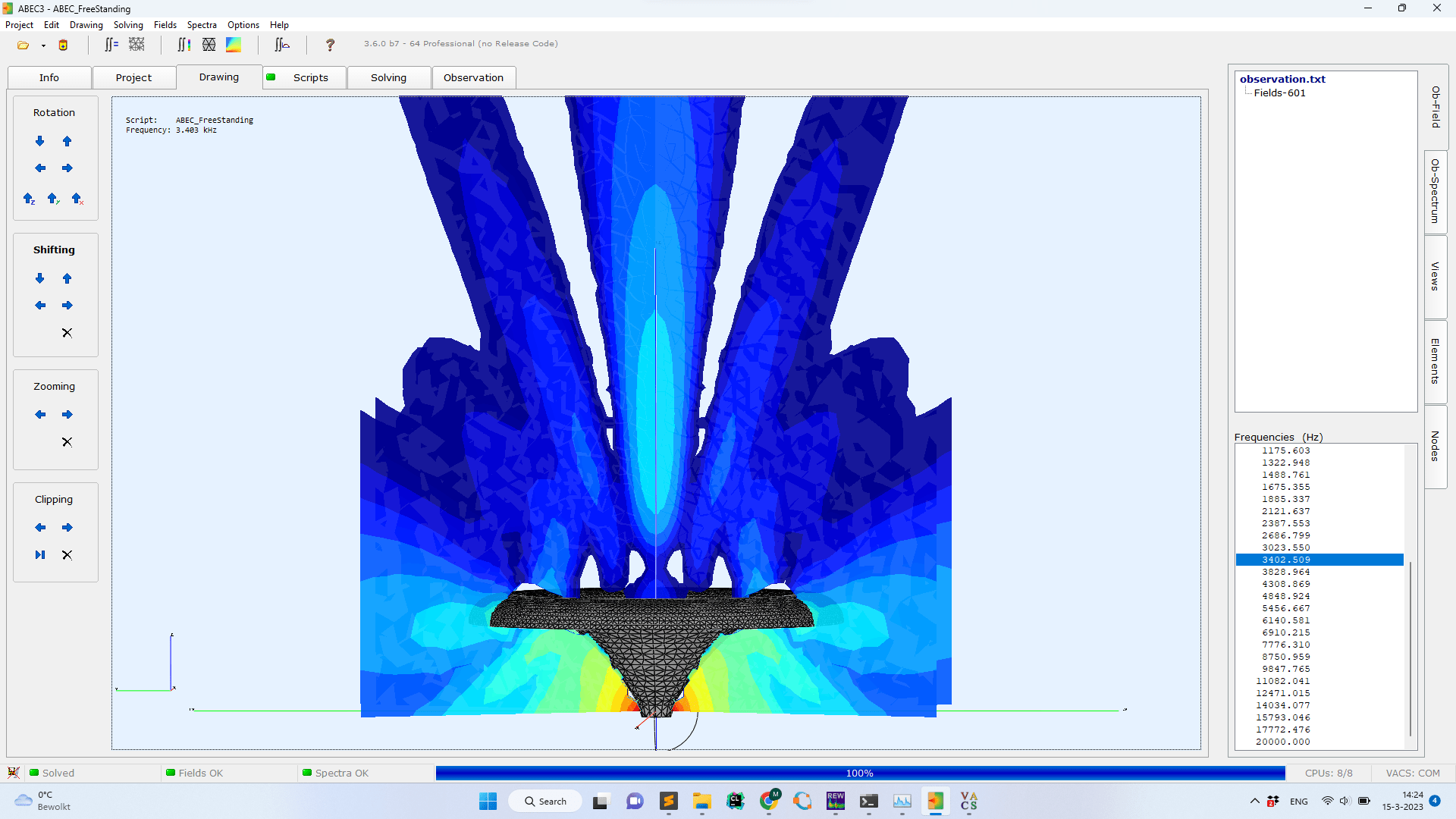The image size is (1456, 819).
Task: Open VACS app in taskbar
Action: tap(968, 802)
